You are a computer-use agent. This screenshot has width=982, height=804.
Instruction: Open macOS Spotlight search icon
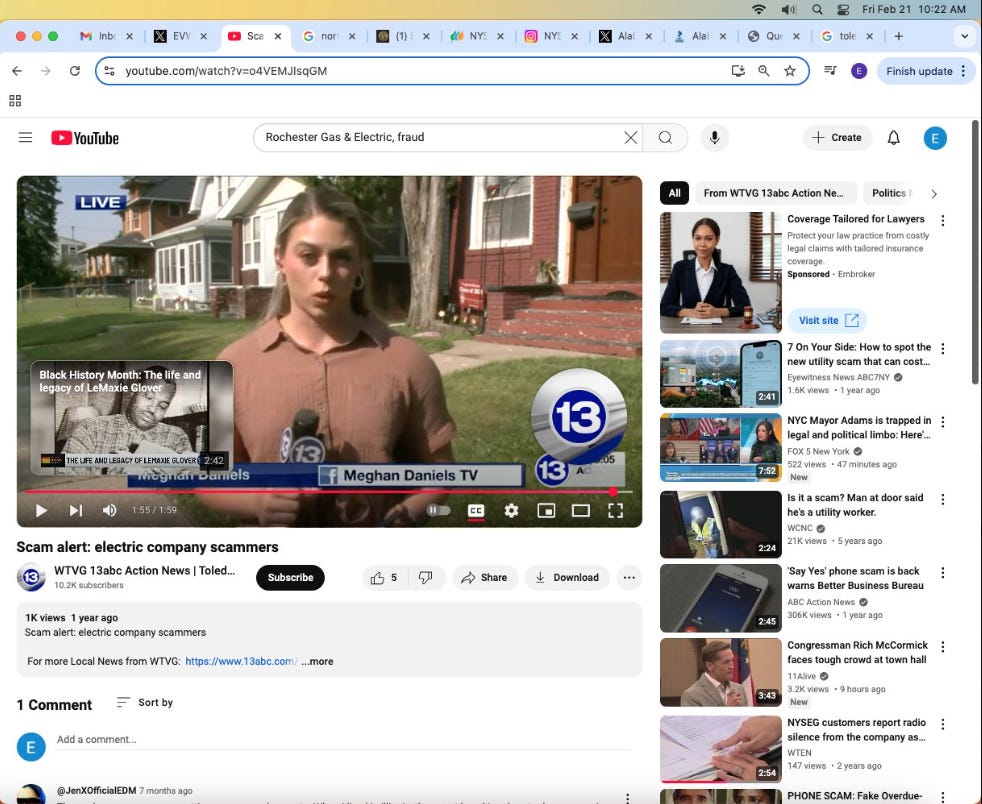click(x=817, y=9)
